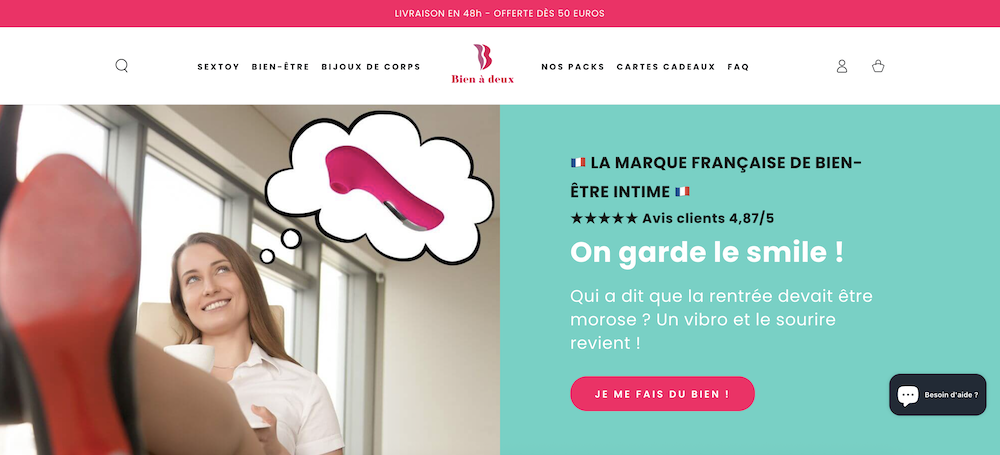Go to BIJOUX DE CORPS category
The image size is (1000, 455).
point(371,66)
